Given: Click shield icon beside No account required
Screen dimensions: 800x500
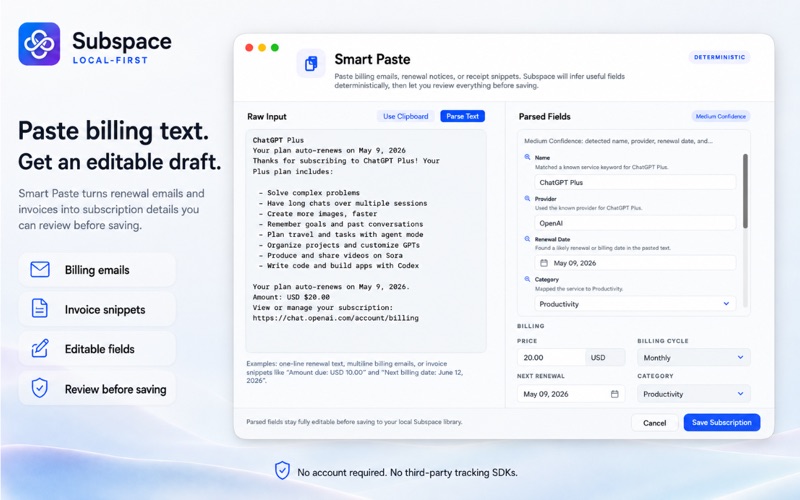Looking at the screenshot, I should click(x=282, y=470).
